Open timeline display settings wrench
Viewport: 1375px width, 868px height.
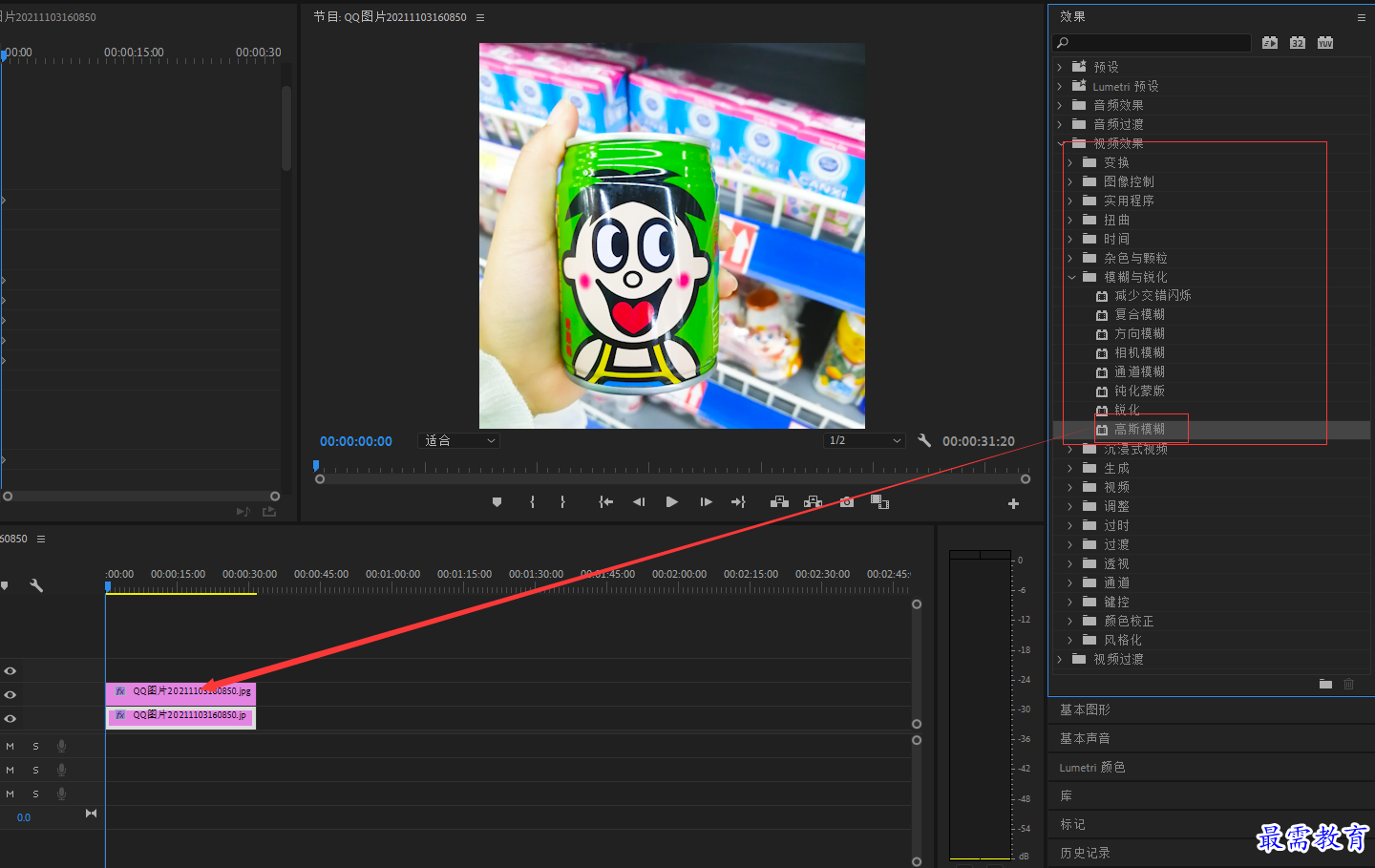pyautogui.click(x=36, y=585)
